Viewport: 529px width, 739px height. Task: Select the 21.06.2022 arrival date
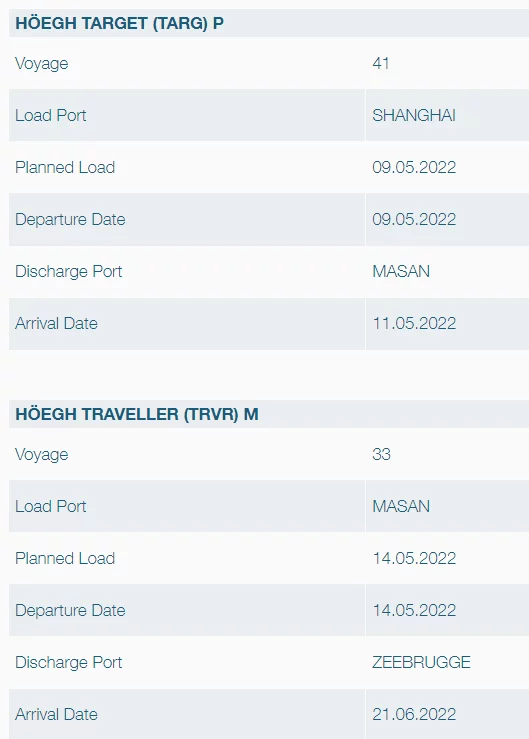pyautogui.click(x=414, y=714)
